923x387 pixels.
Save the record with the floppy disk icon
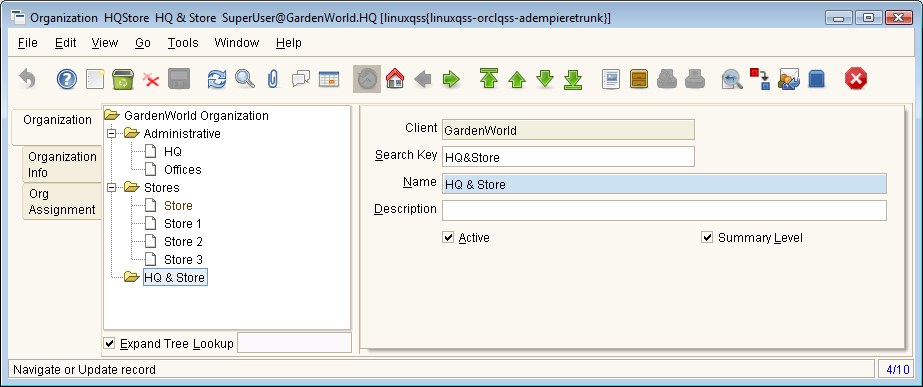point(179,78)
